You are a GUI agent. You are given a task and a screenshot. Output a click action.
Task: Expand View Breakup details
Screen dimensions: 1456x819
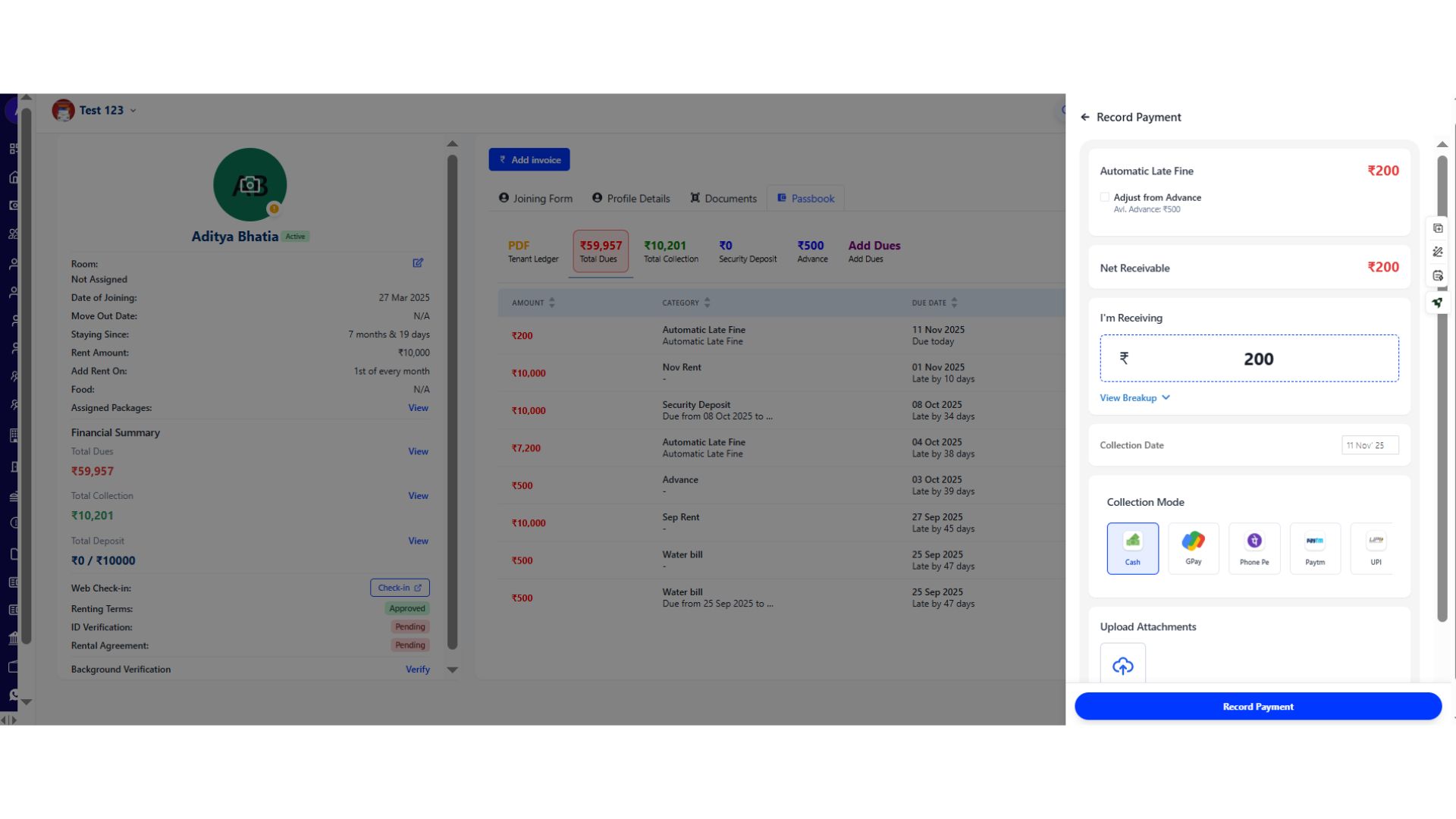(x=1134, y=397)
